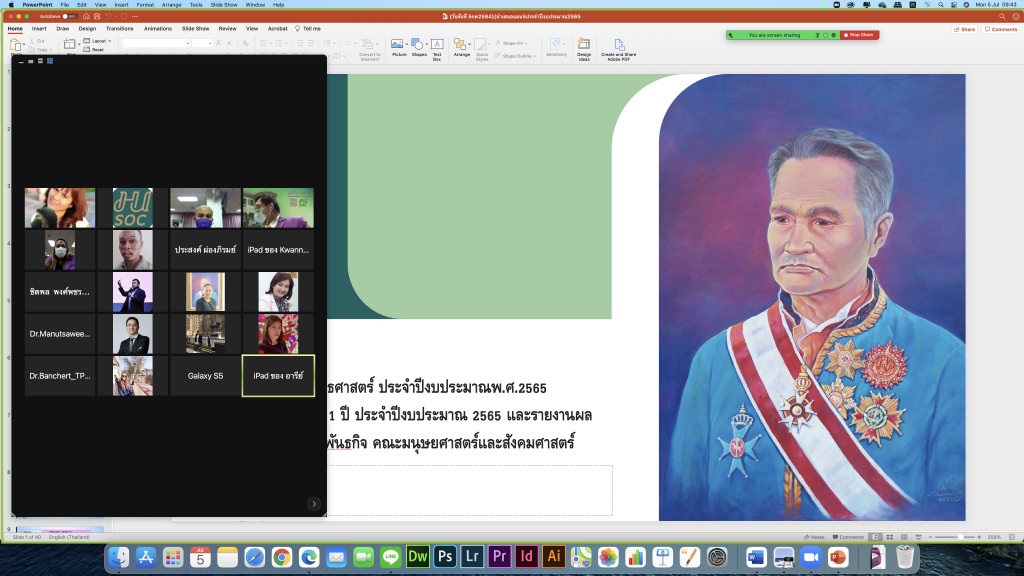1024x576 pixels.
Task: Open Zoom from the Dock
Action: tap(810, 557)
